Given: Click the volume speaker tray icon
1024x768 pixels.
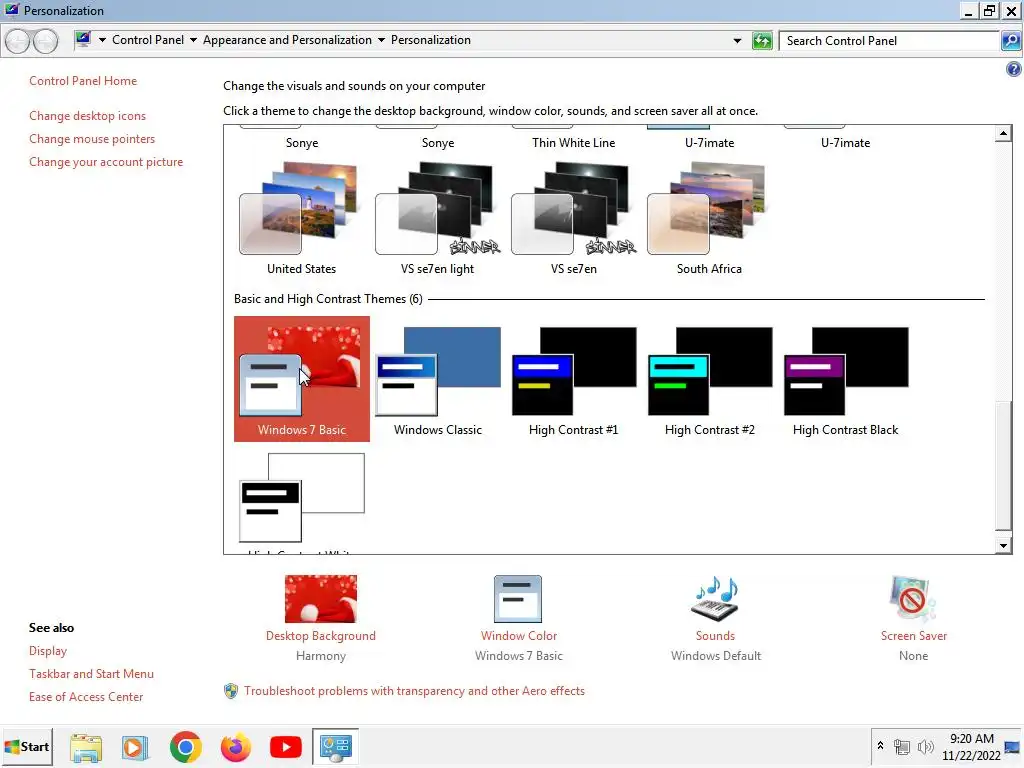Looking at the screenshot, I should [925, 747].
